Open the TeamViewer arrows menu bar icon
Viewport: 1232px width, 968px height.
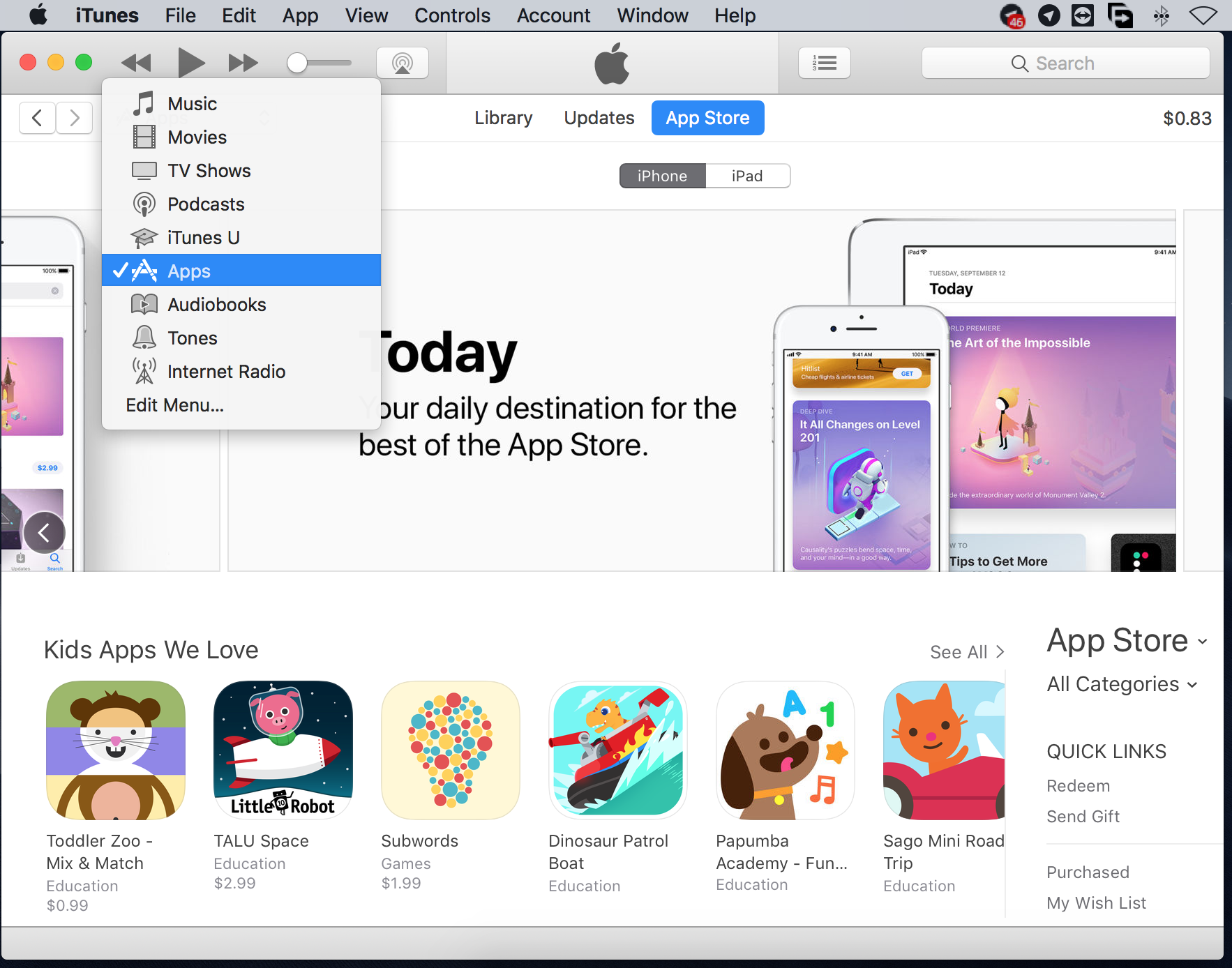coord(1083,15)
